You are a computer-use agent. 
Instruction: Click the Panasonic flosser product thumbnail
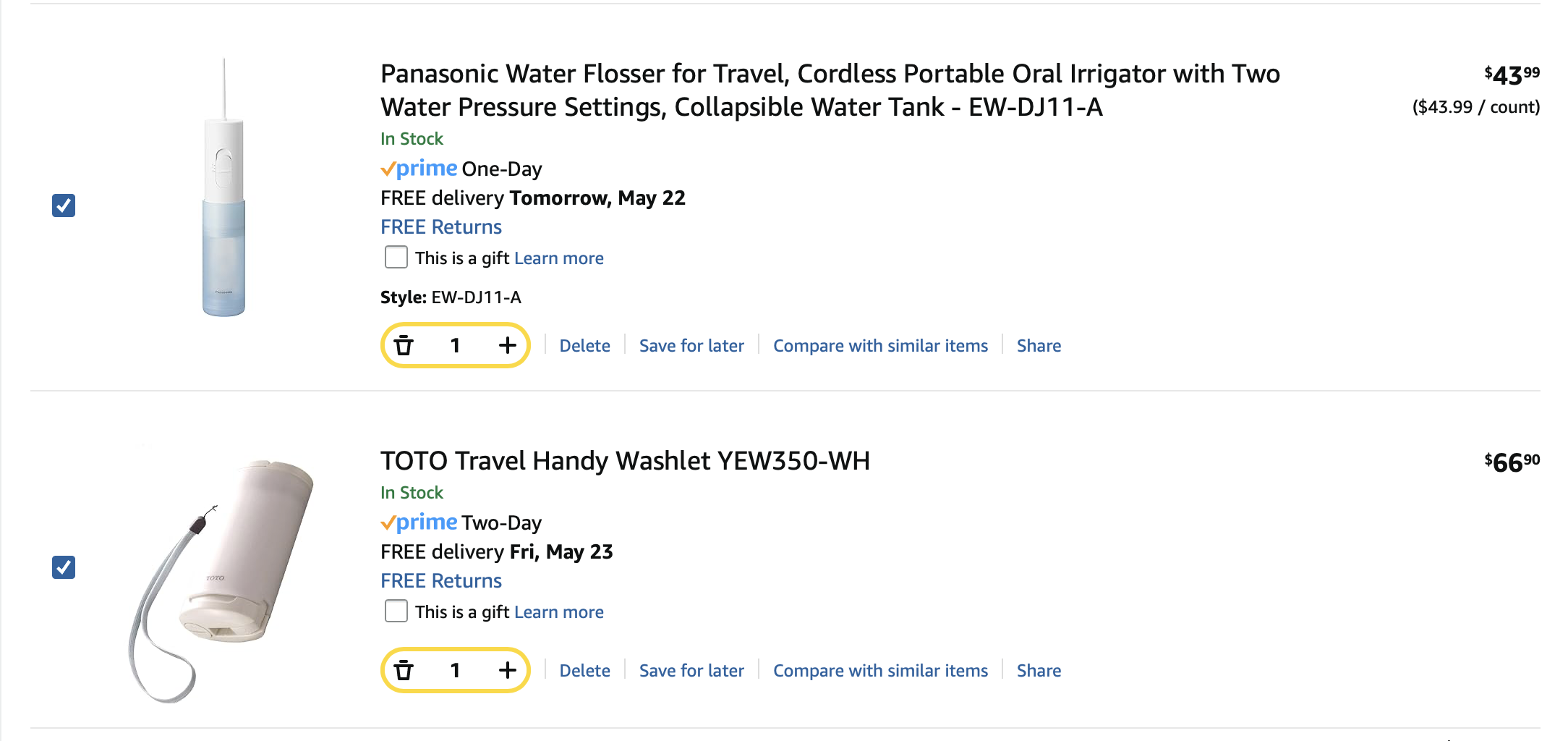(x=223, y=187)
